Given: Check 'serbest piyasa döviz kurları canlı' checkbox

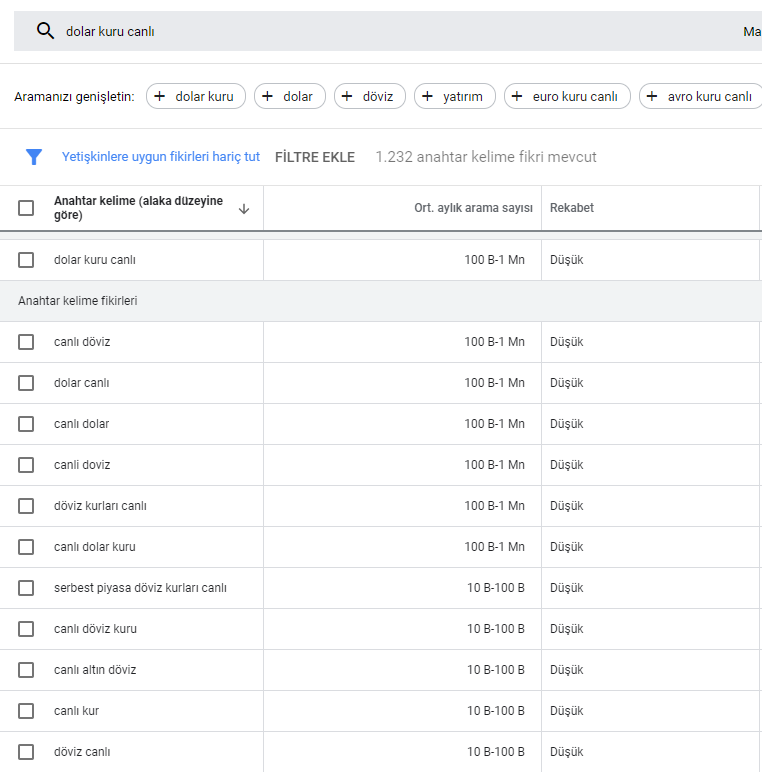Looking at the screenshot, I should click(26, 587).
